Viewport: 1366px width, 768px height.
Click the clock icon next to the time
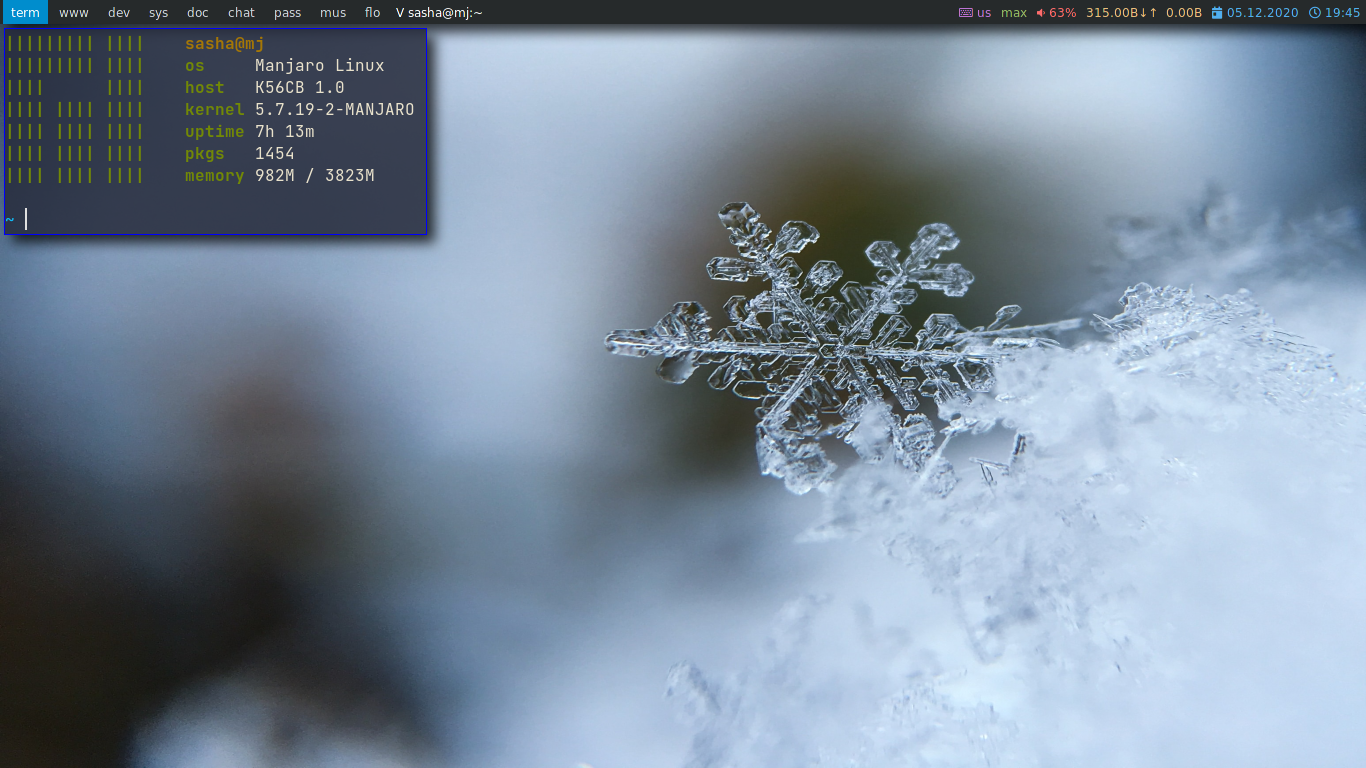click(1315, 12)
